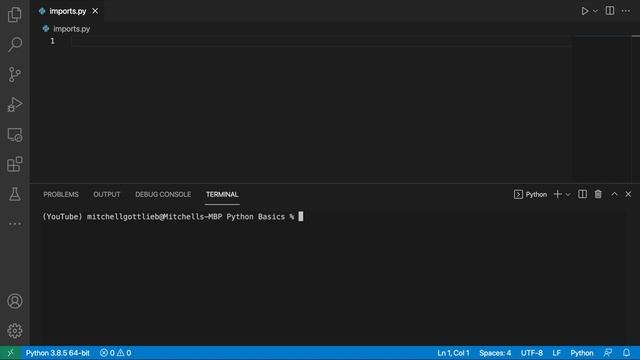
Task: Click editor line 1 text area
Action: 320,41
